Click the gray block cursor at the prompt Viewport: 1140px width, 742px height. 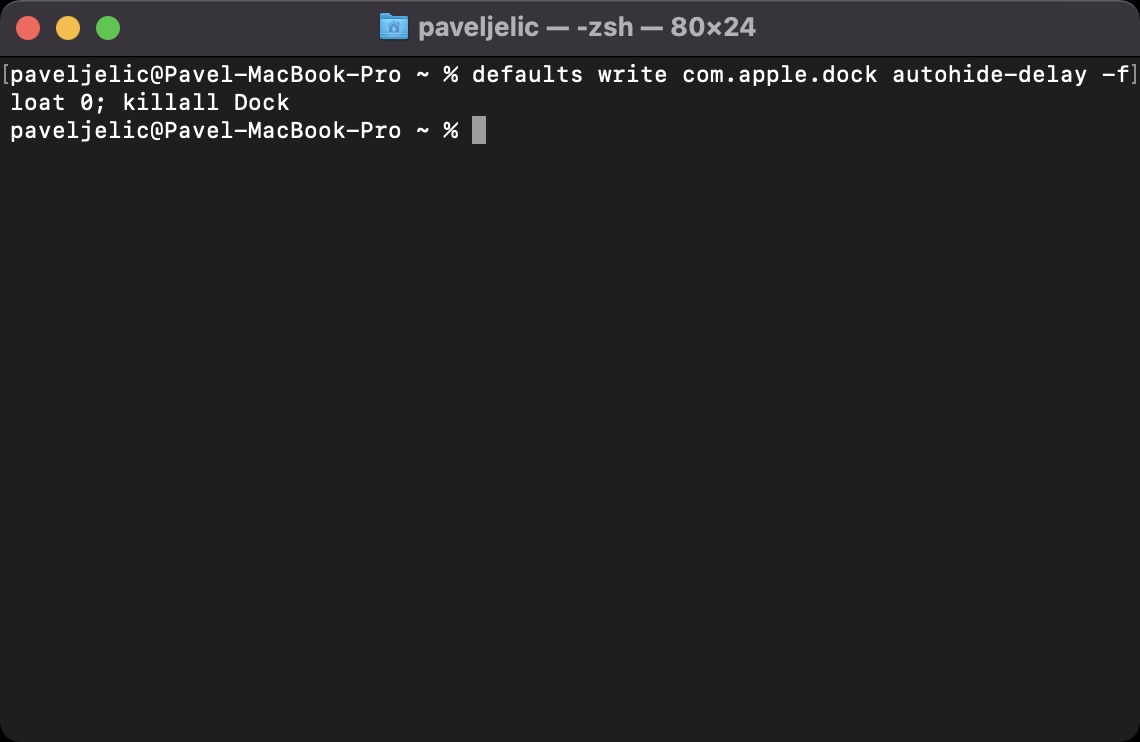pos(479,131)
